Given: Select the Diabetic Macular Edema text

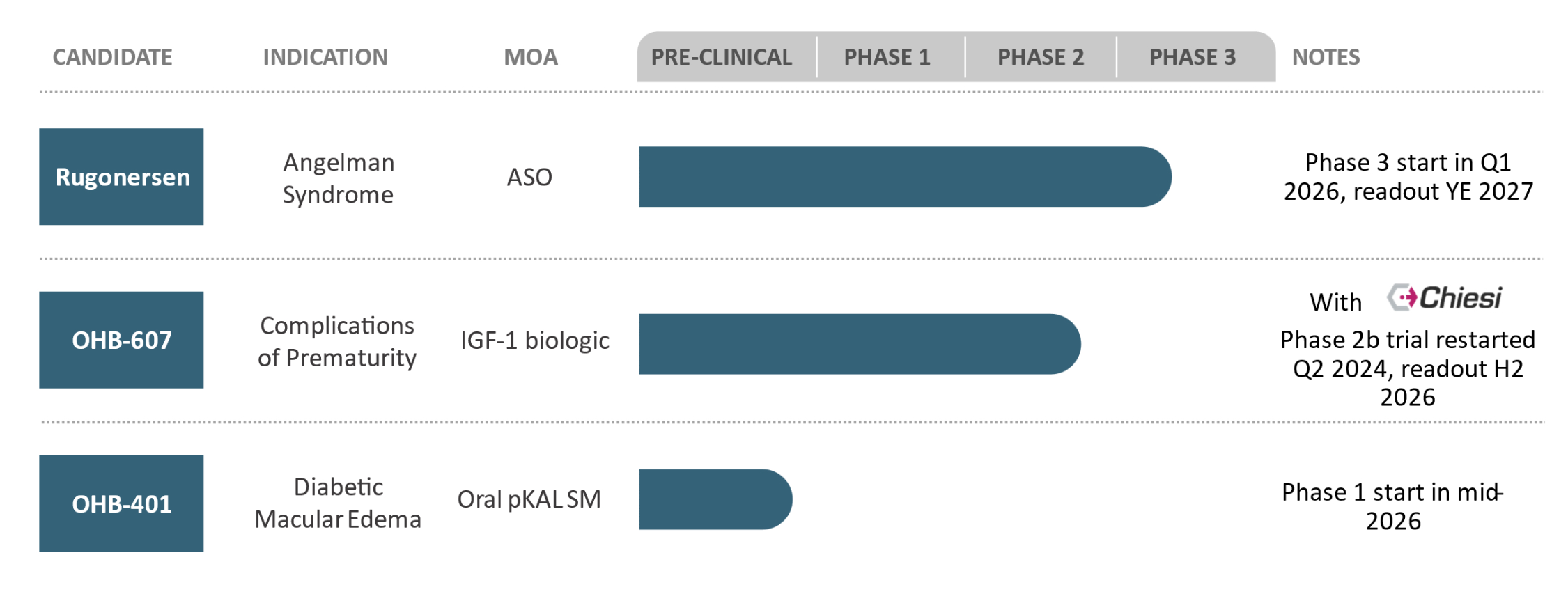Looking at the screenshot, I should pos(338,503).
